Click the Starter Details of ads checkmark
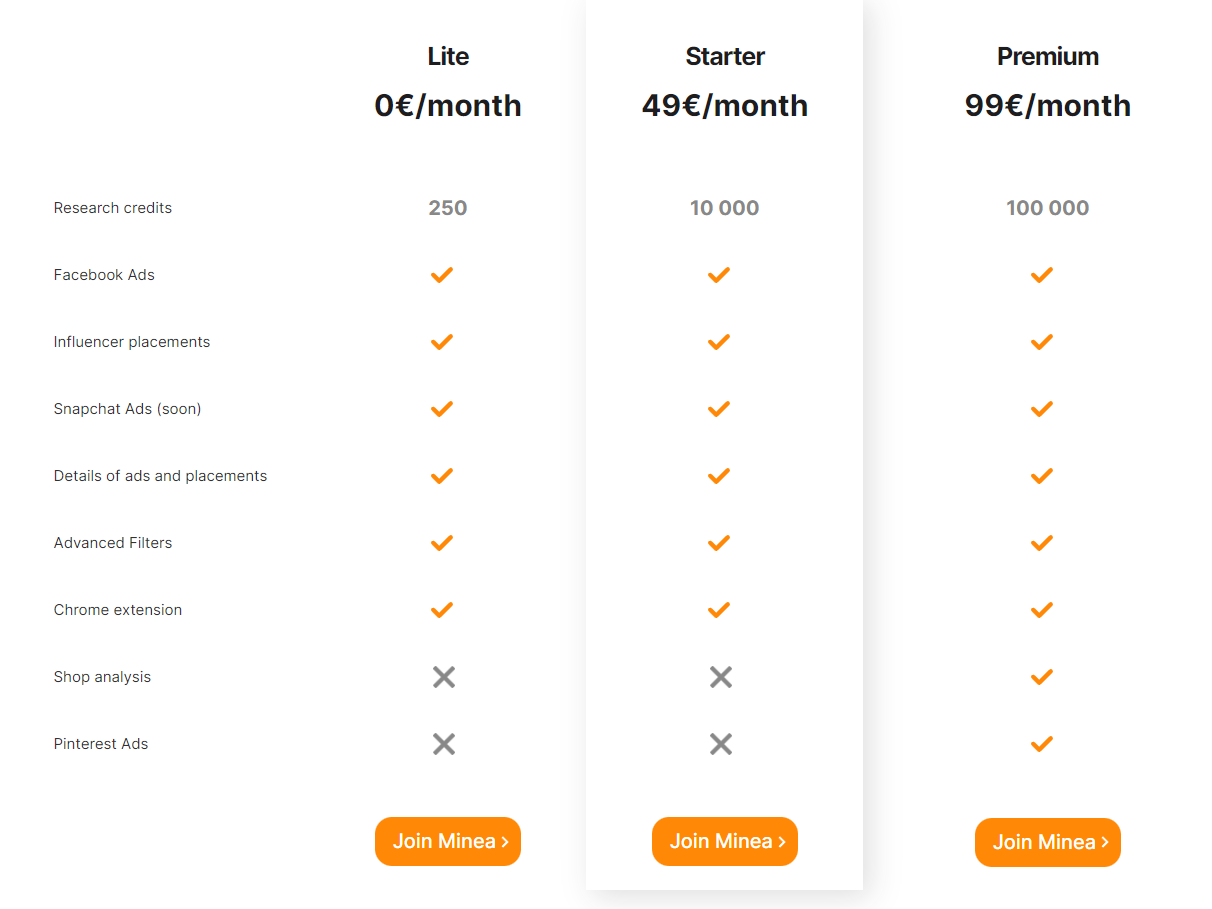 pos(719,476)
